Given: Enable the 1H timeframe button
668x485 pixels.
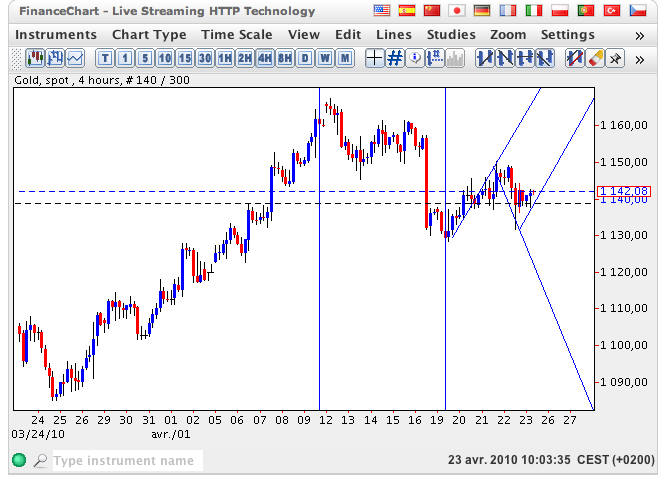Looking at the screenshot, I should pos(224,58).
